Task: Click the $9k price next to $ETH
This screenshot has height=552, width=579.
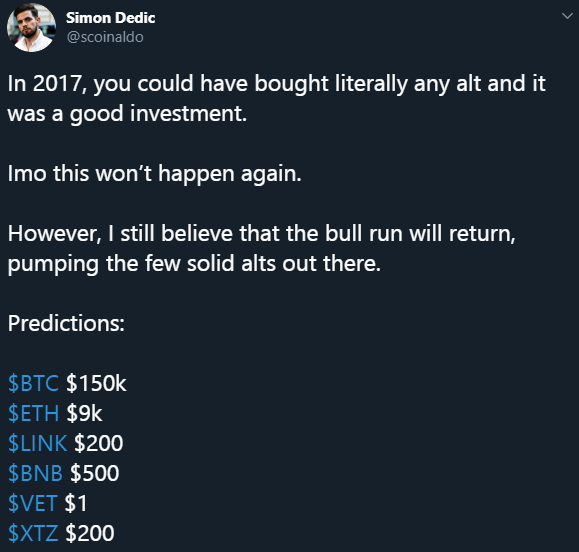Action: click(84, 413)
